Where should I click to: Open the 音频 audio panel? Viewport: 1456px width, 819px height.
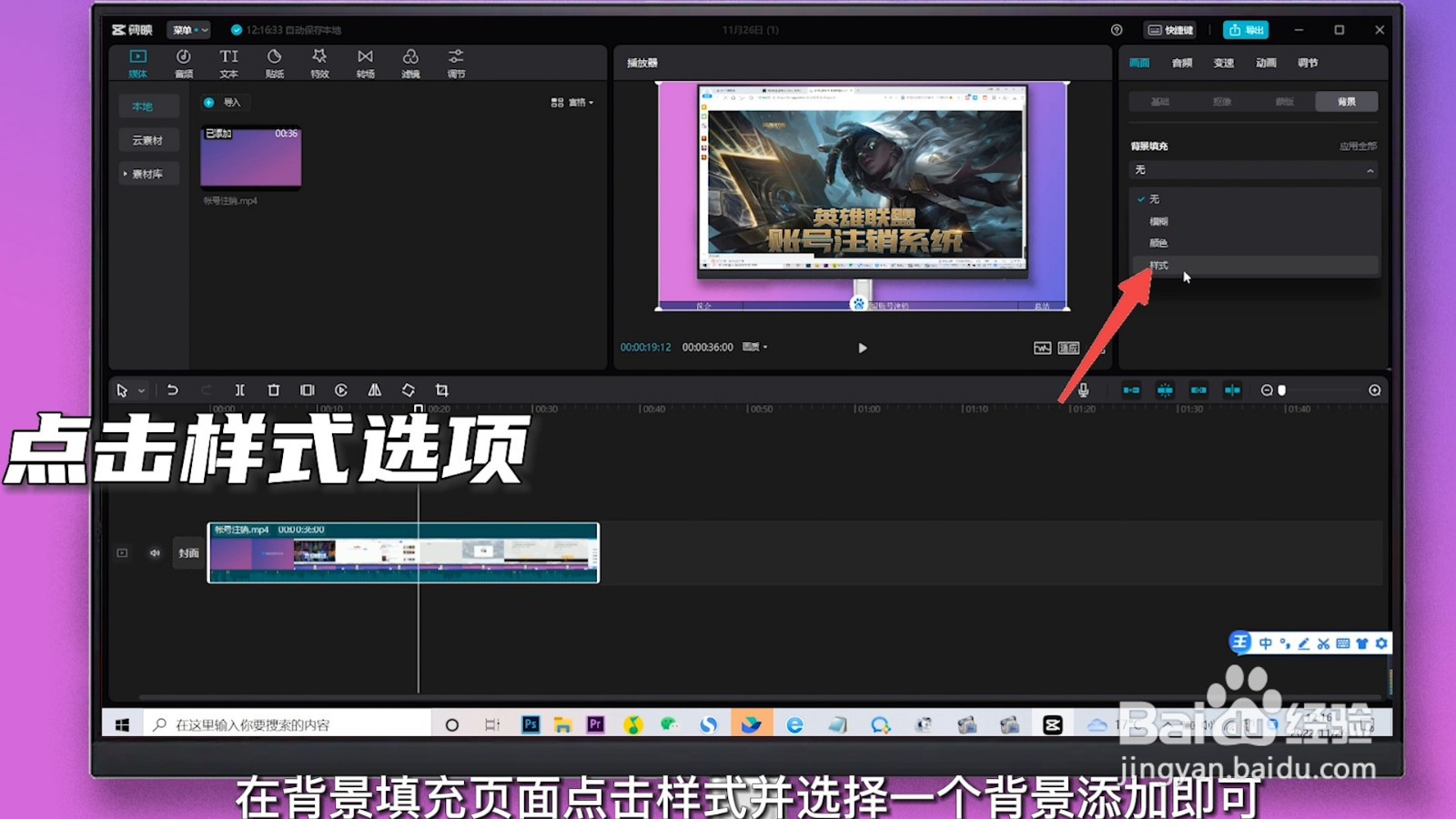pyautogui.click(x=183, y=63)
